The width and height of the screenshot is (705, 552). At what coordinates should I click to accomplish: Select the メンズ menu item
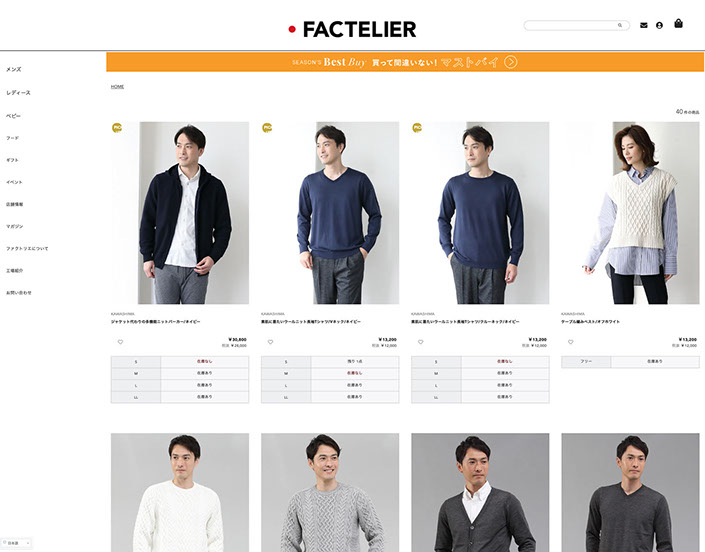(x=13, y=69)
